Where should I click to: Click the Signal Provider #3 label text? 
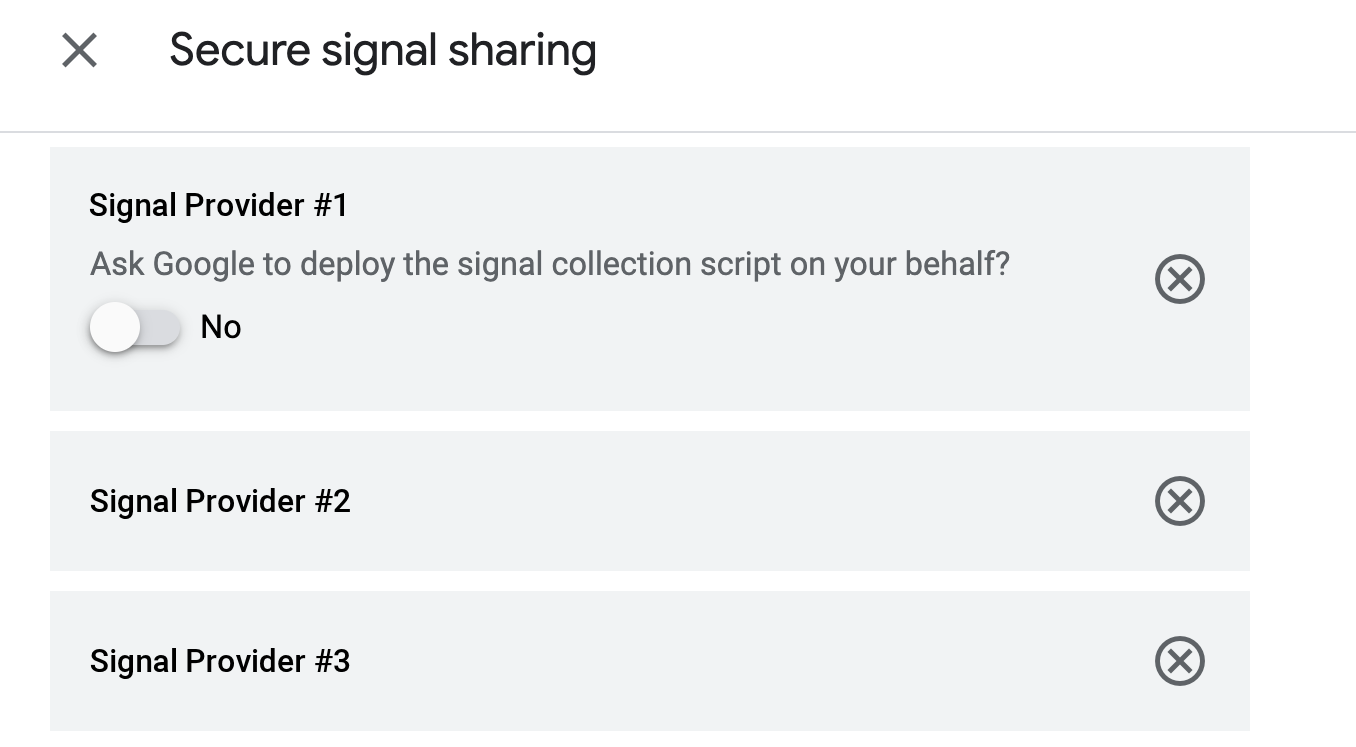point(220,661)
